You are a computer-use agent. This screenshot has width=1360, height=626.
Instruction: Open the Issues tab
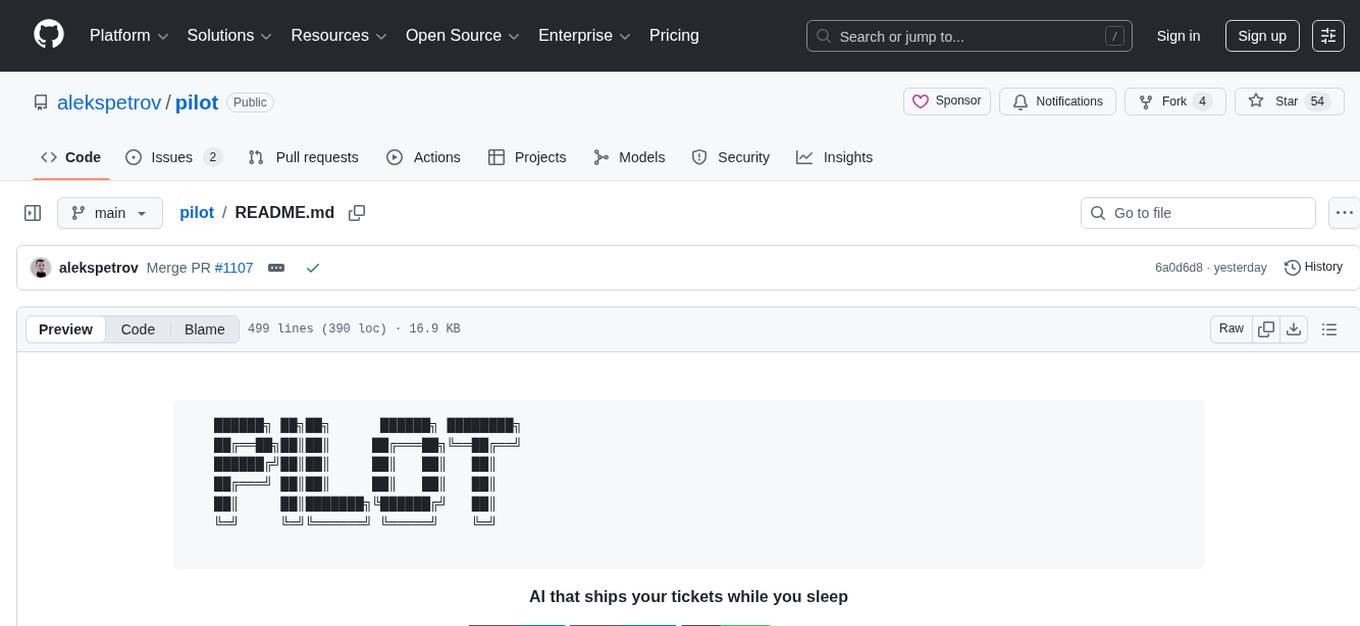(x=172, y=157)
